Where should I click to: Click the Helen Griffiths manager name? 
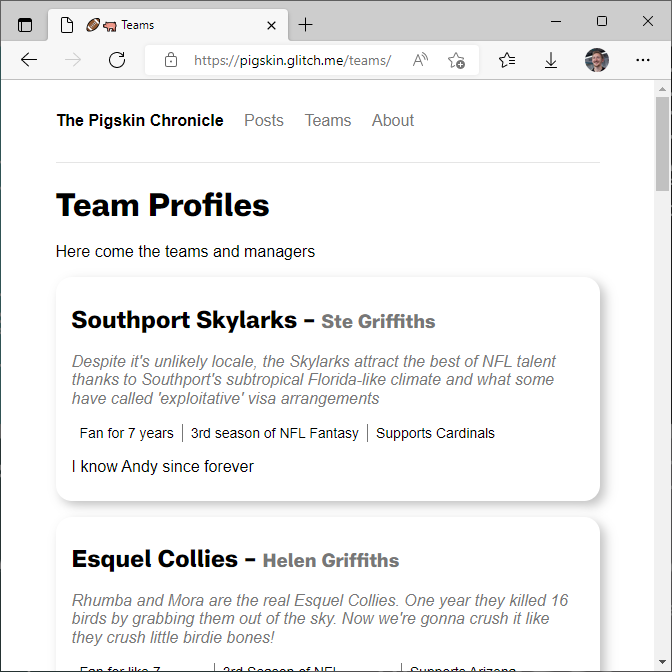tap(331, 561)
